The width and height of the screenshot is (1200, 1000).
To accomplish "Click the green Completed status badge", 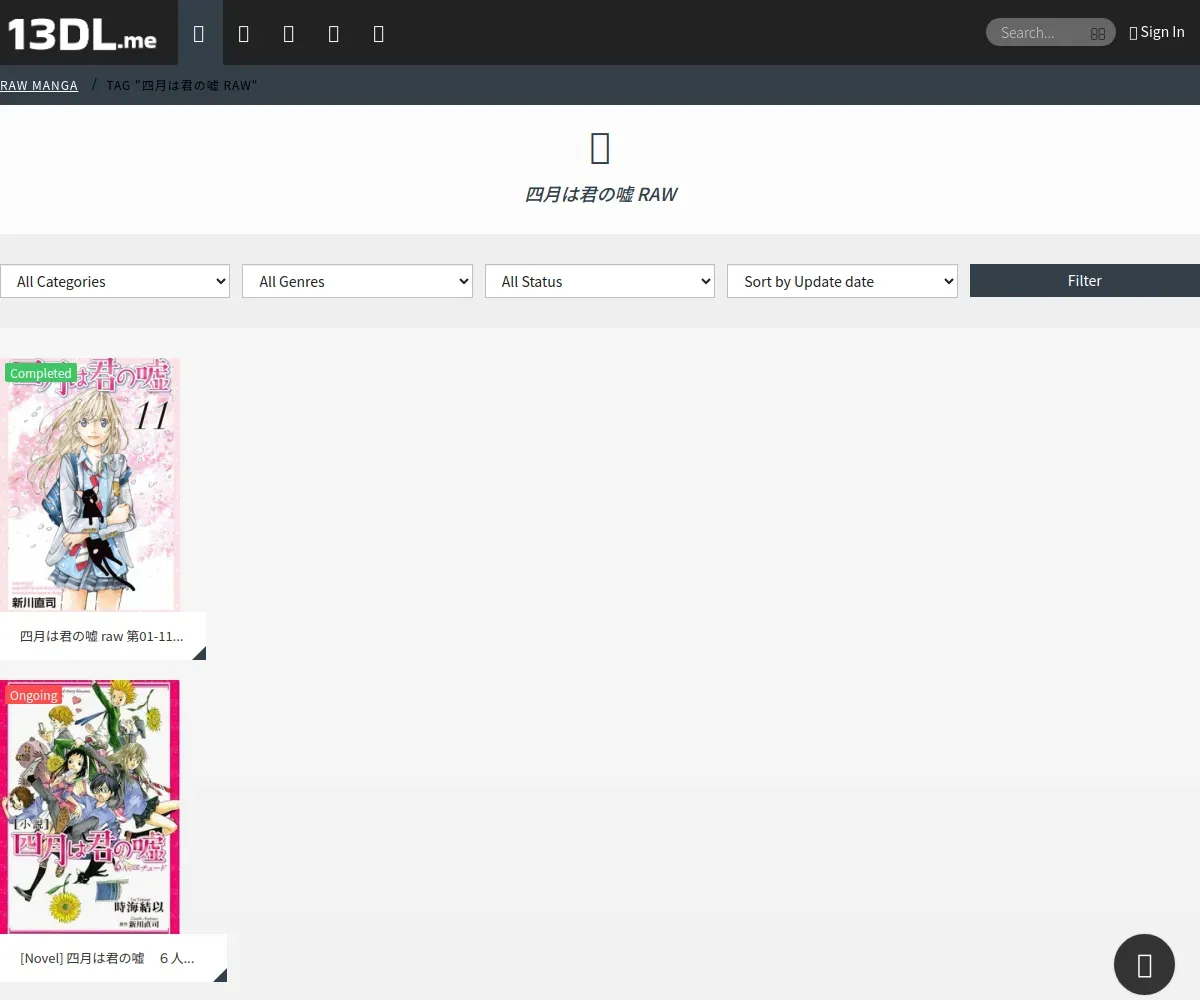I will [41, 373].
